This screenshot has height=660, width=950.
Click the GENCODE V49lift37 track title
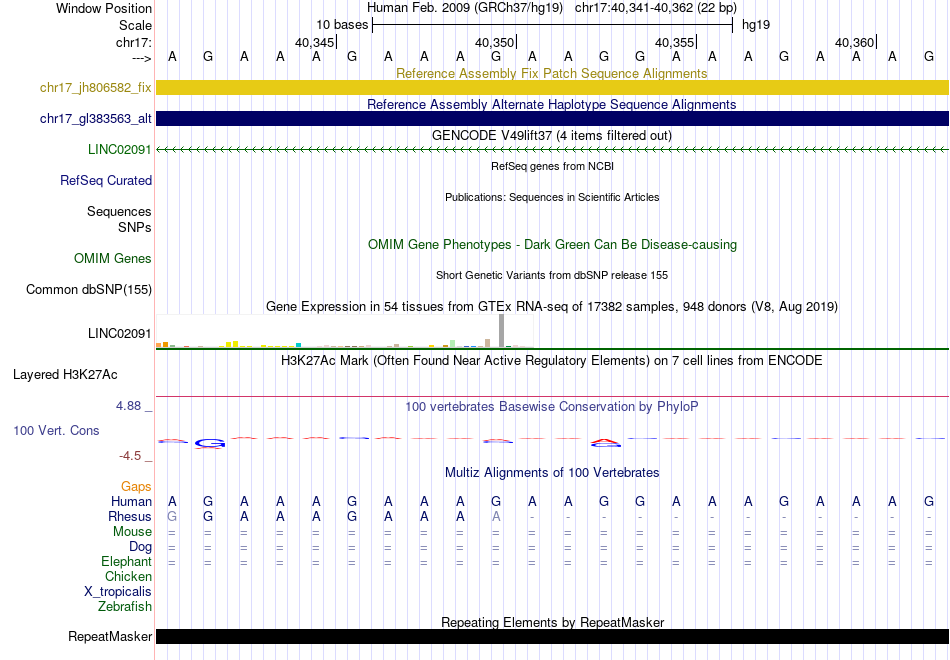[552, 135]
